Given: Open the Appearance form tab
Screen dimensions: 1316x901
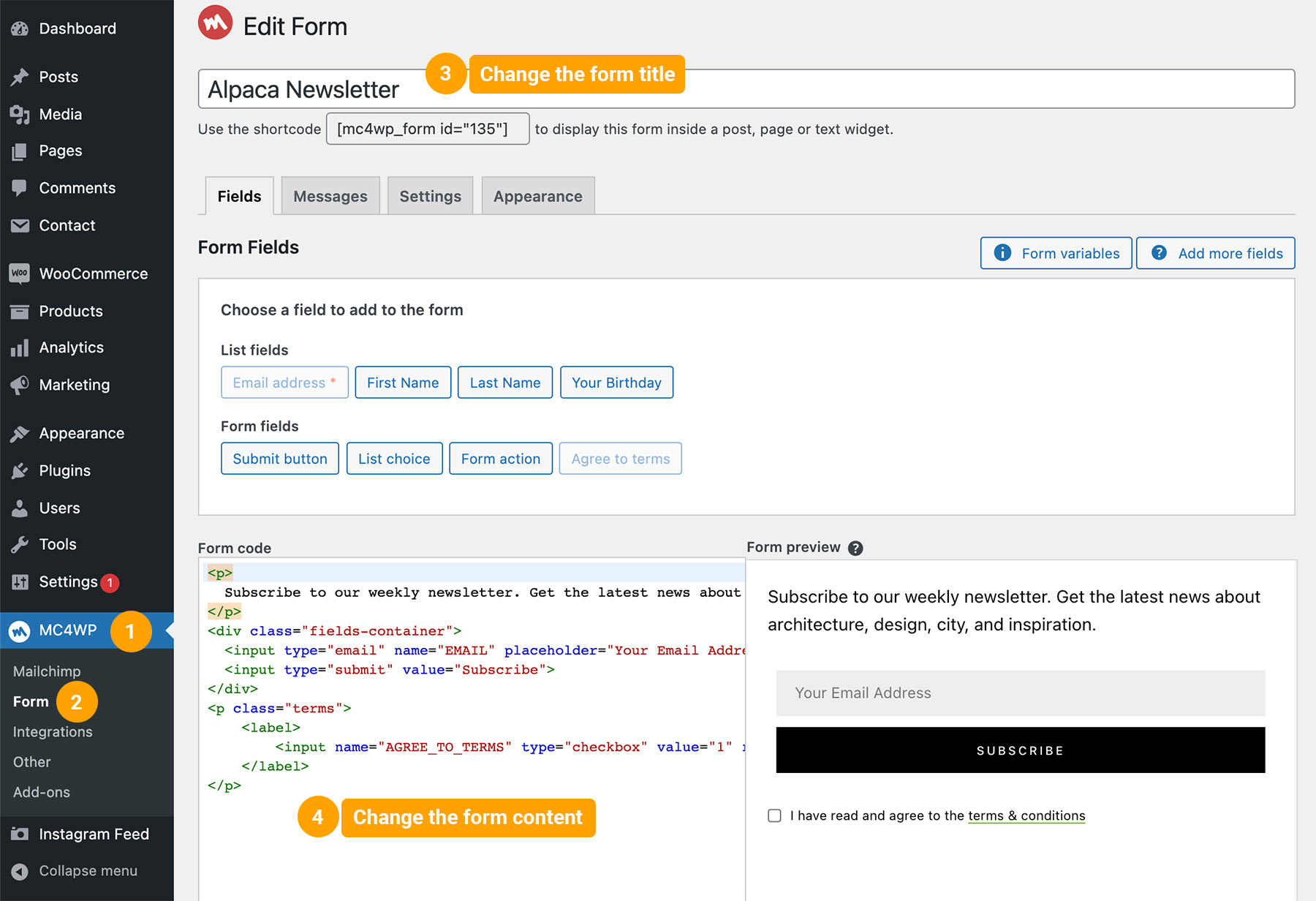Looking at the screenshot, I should point(537,196).
